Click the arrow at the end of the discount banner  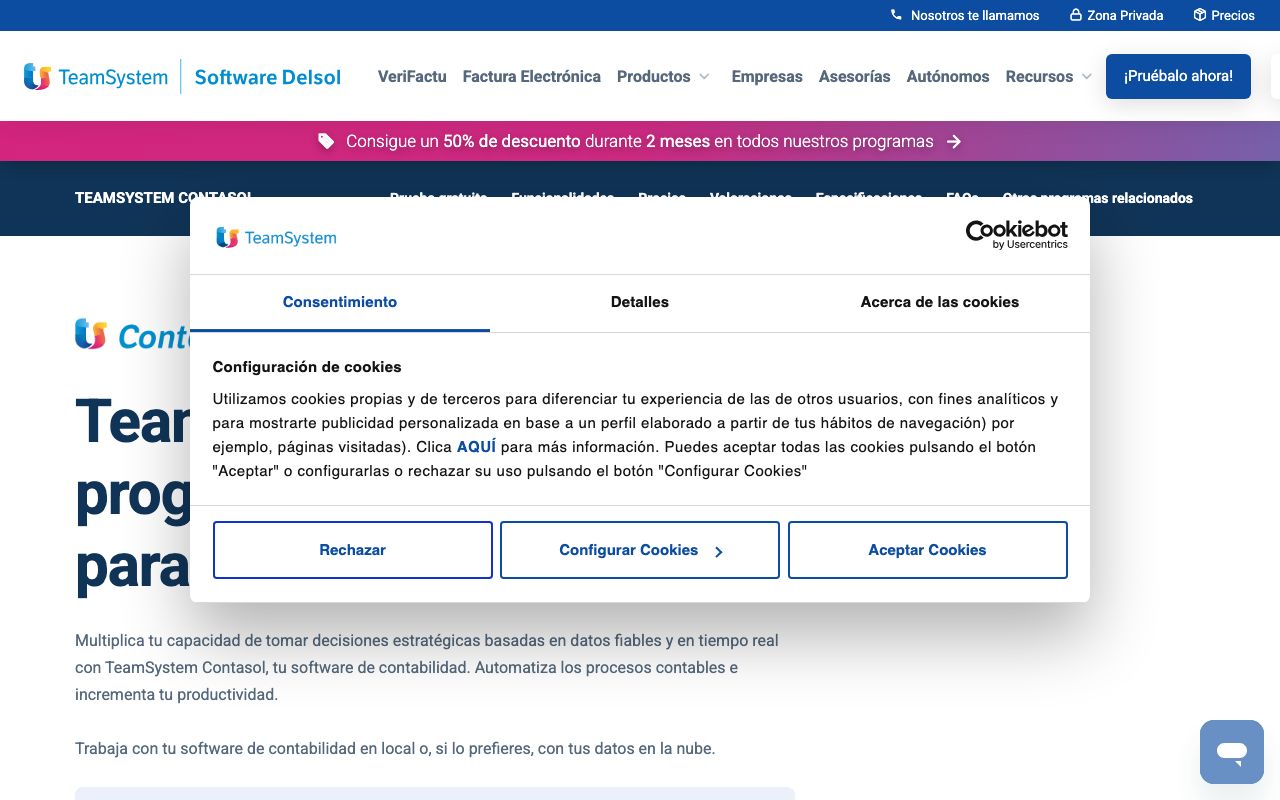click(x=954, y=141)
